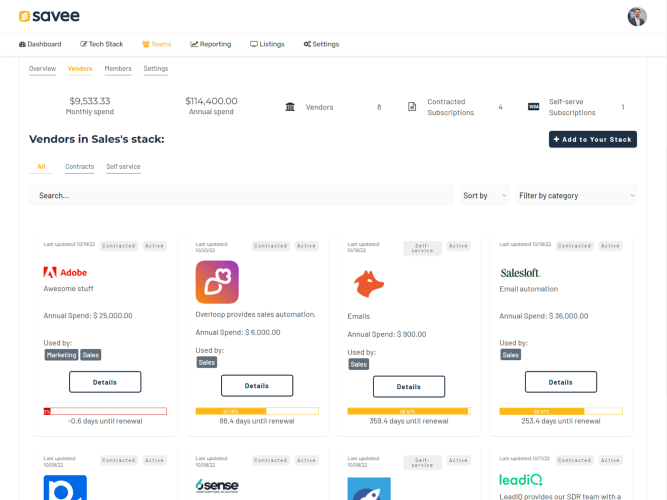The height and width of the screenshot is (500, 667).
Task: Click the rocket vendor logo
Action: pyautogui.click(x=369, y=489)
